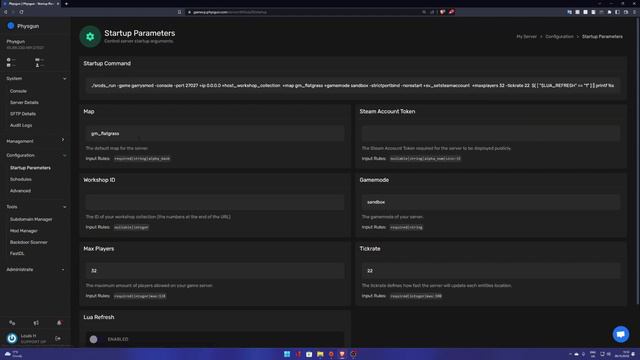The image size is (640, 360).
Task: Collapse the Tools sidebar section
Action: (35, 207)
